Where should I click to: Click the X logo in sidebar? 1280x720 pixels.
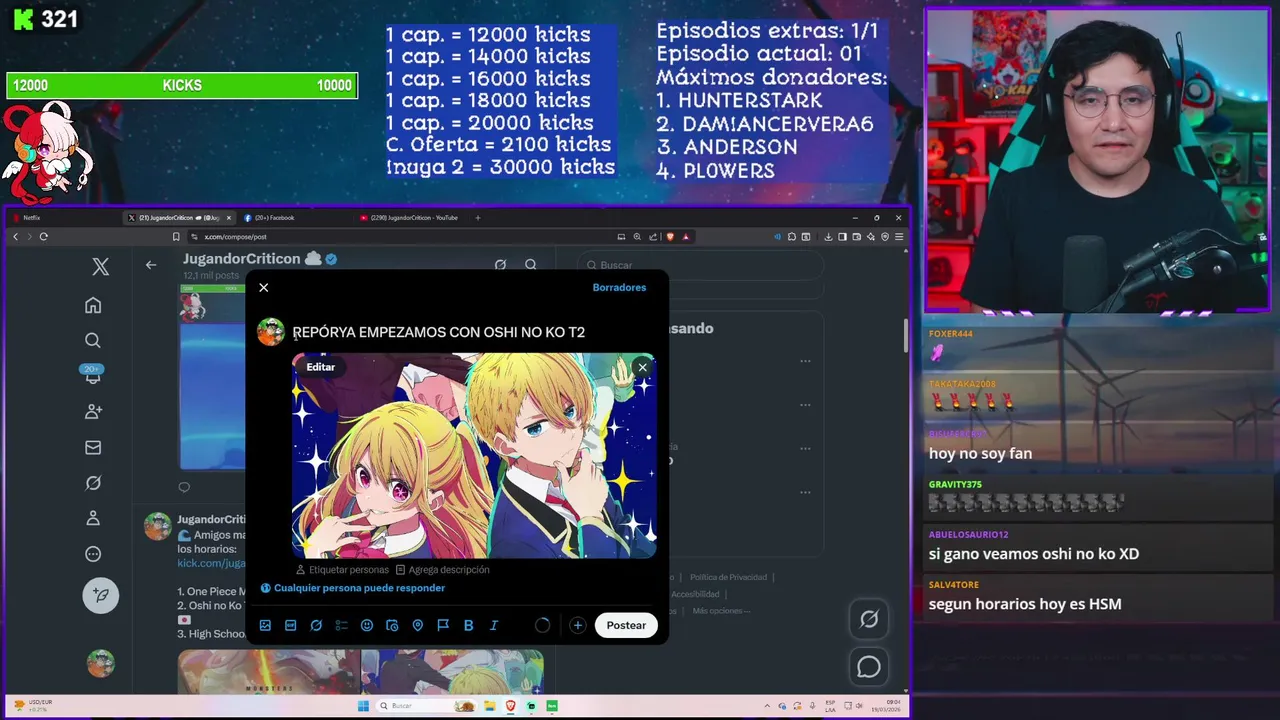pyautogui.click(x=101, y=267)
